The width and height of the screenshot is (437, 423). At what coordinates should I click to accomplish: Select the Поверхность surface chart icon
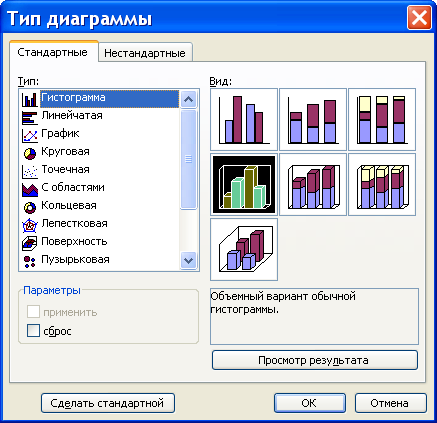coord(30,243)
